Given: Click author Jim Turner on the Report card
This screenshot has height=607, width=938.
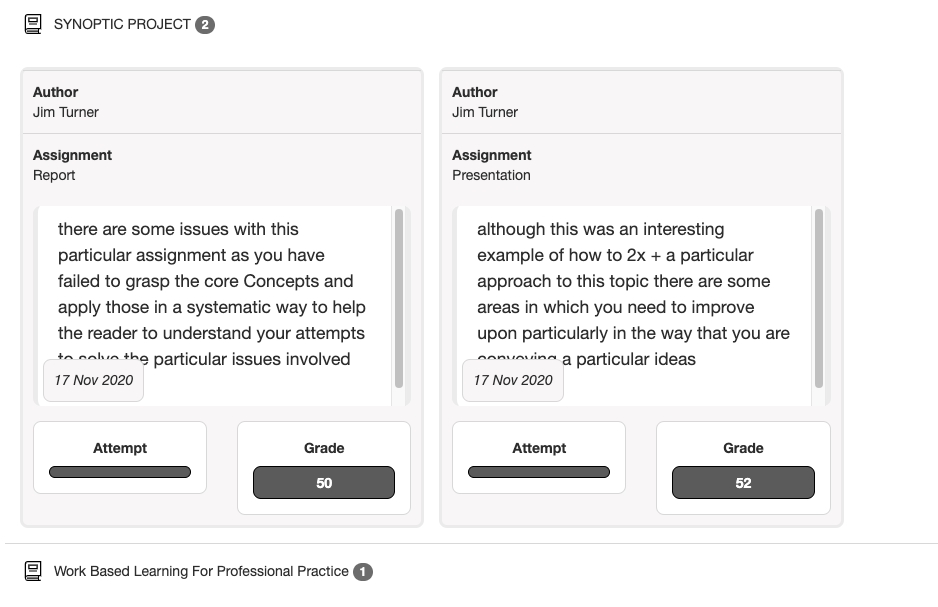Looking at the screenshot, I should 66,112.
